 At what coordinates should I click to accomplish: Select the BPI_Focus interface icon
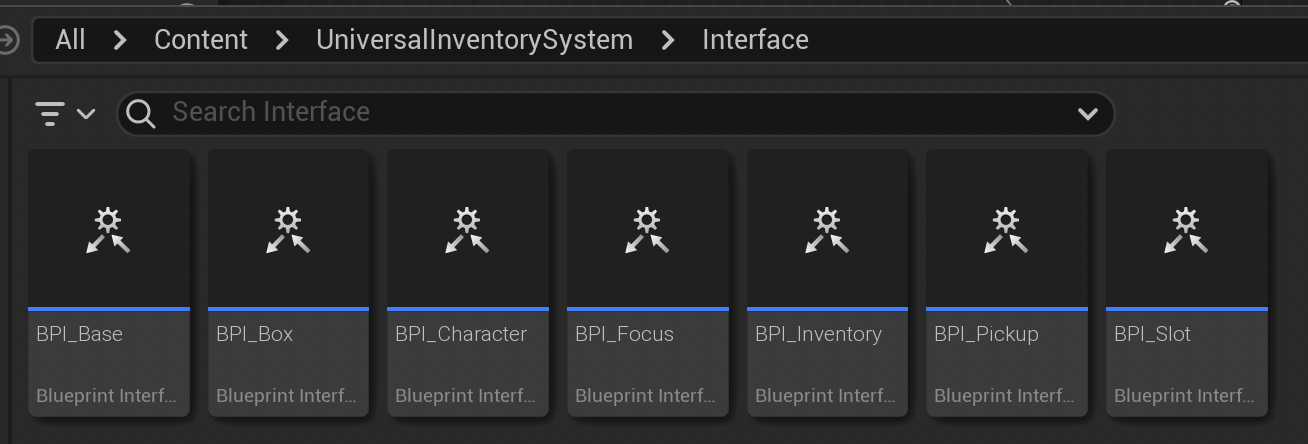[647, 230]
